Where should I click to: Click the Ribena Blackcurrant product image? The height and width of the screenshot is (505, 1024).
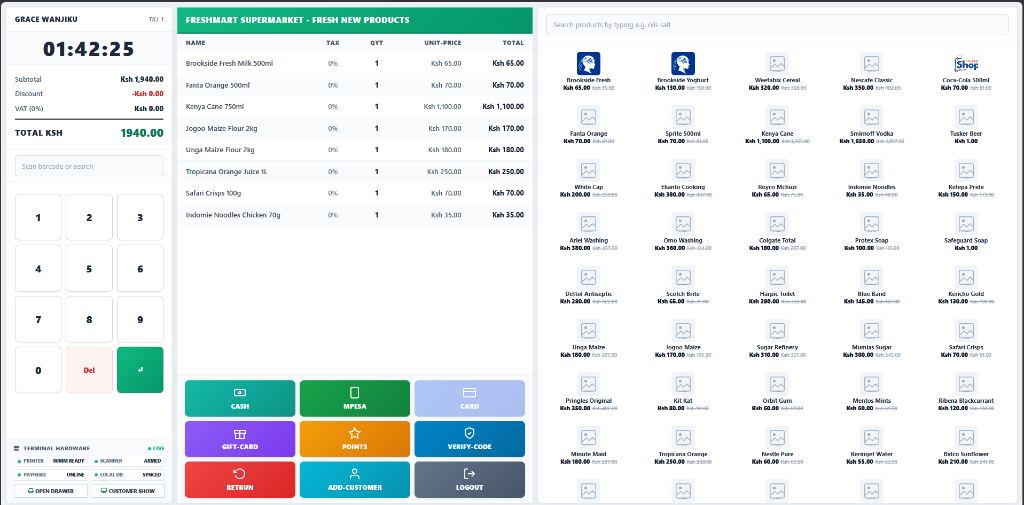(x=966, y=384)
